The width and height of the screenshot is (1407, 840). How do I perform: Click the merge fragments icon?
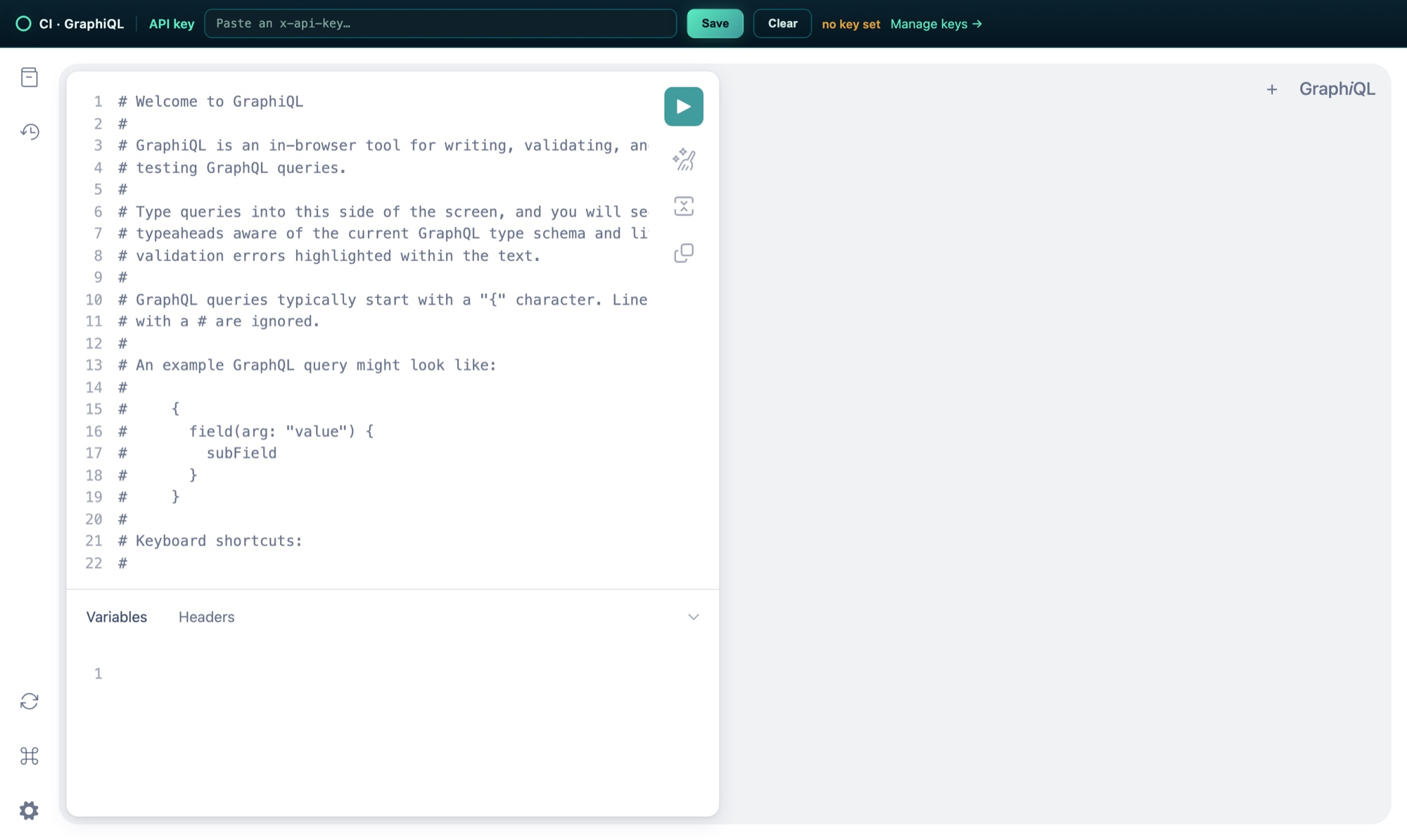click(683, 206)
